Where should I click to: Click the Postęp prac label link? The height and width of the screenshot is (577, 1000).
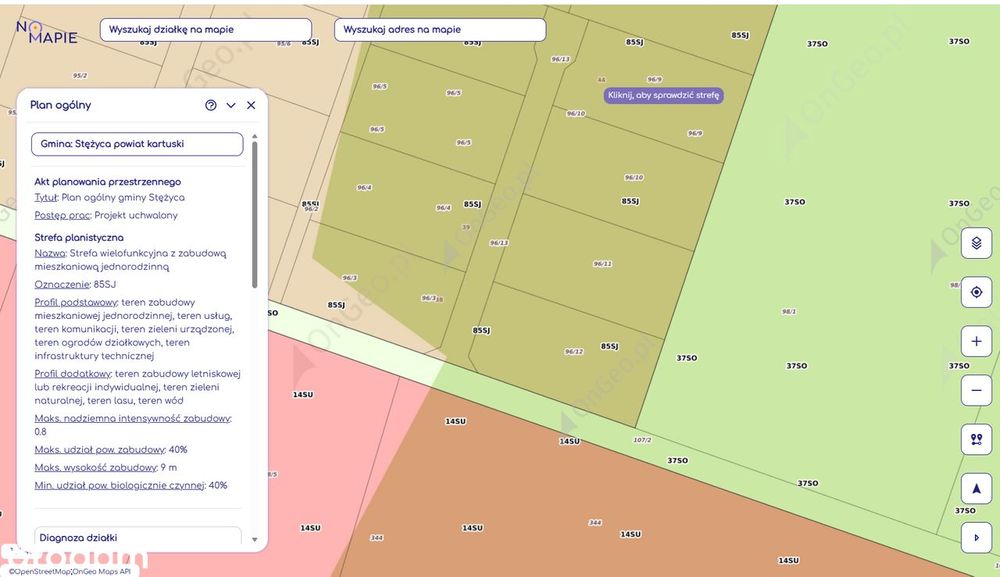62,215
